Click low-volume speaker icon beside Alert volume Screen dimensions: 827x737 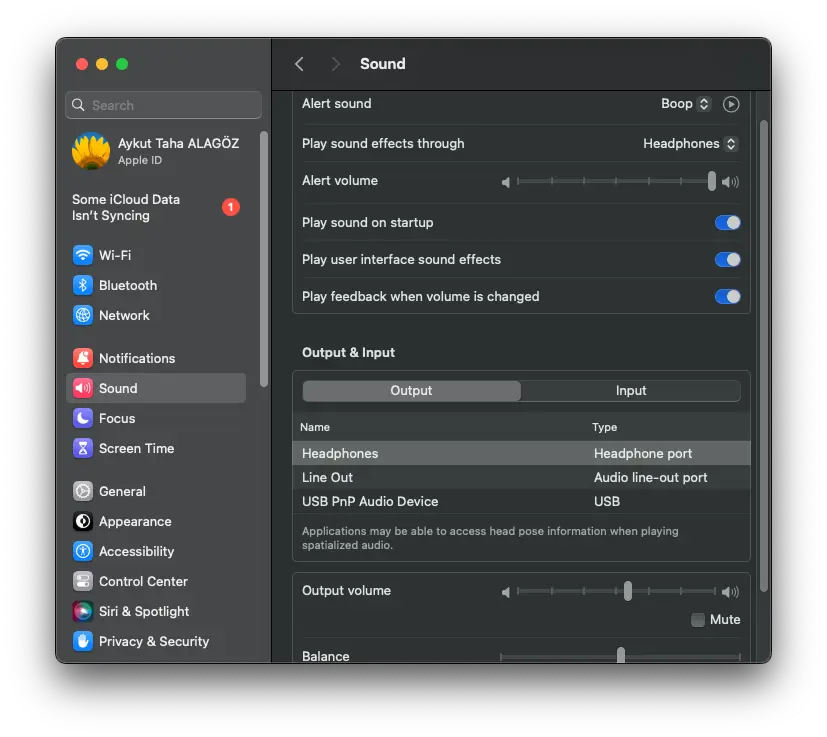pyautogui.click(x=506, y=182)
